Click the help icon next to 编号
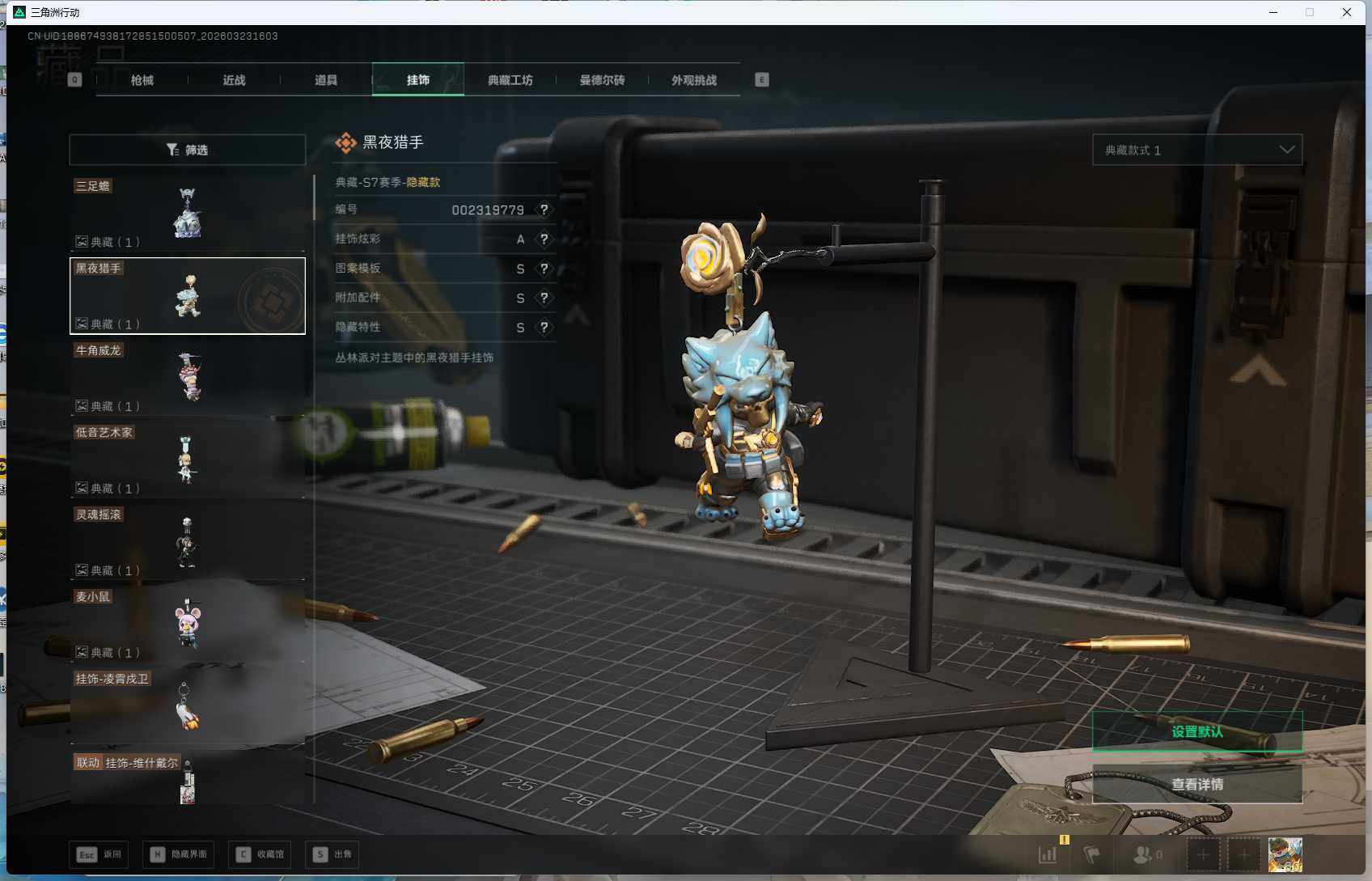Viewport: 1372px width, 881px height. point(544,210)
